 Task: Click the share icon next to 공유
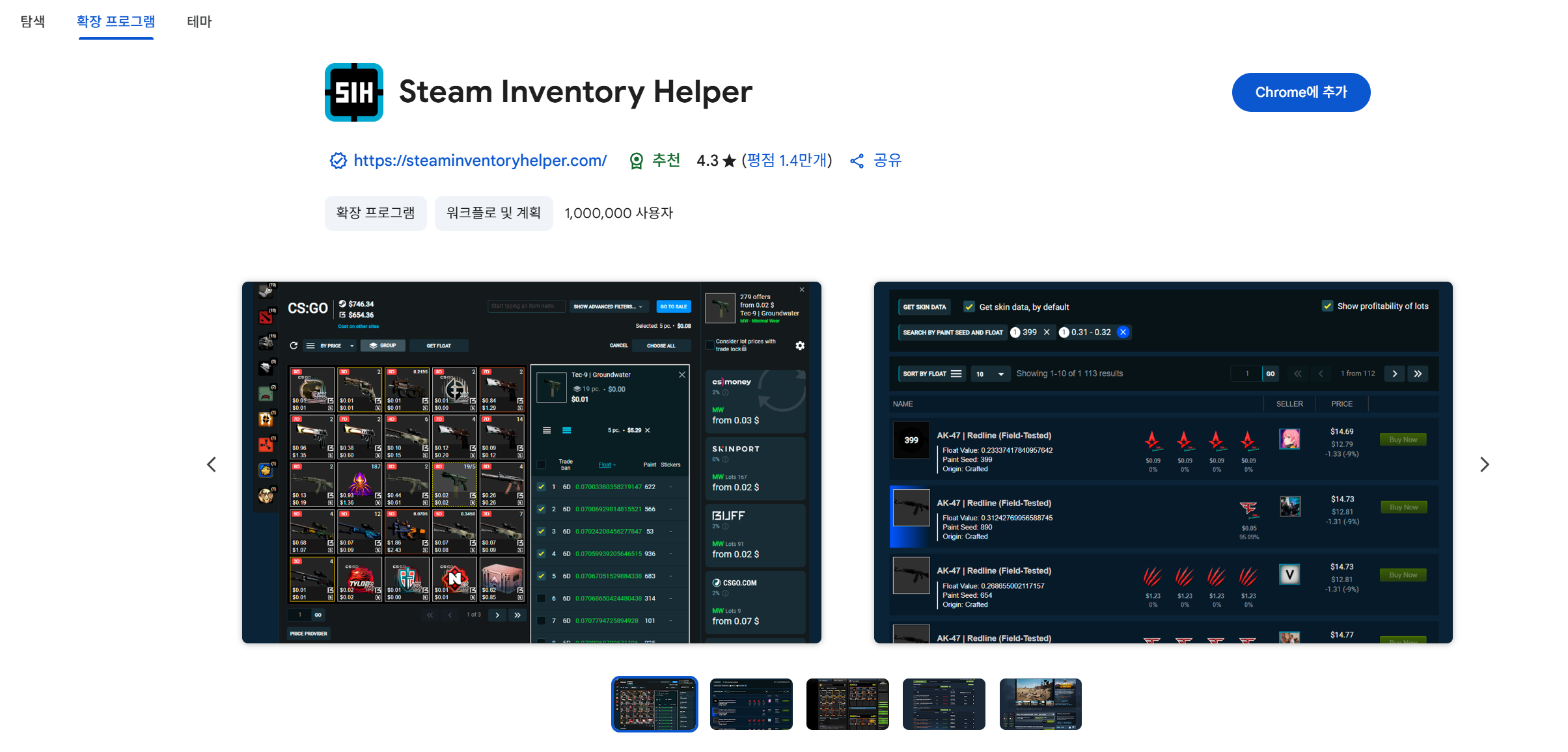click(857, 161)
